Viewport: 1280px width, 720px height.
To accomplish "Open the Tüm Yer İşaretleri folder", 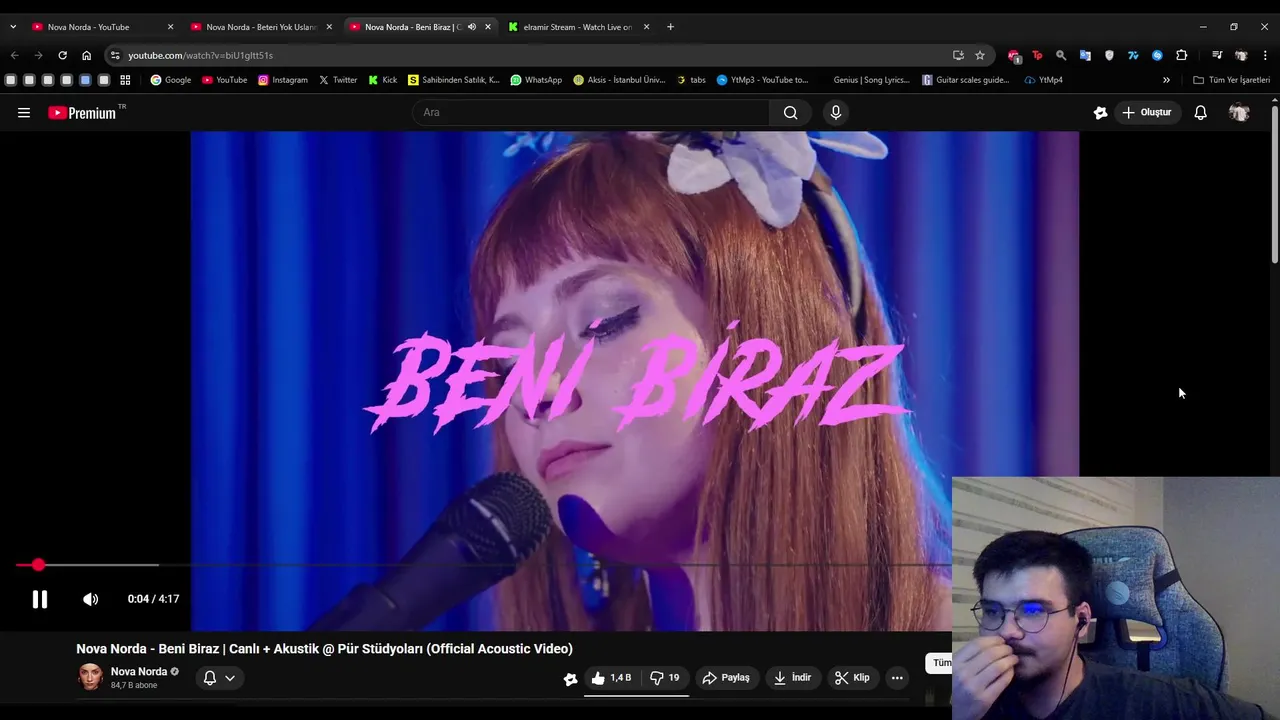I will pyautogui.click(x=1231, y=80).
